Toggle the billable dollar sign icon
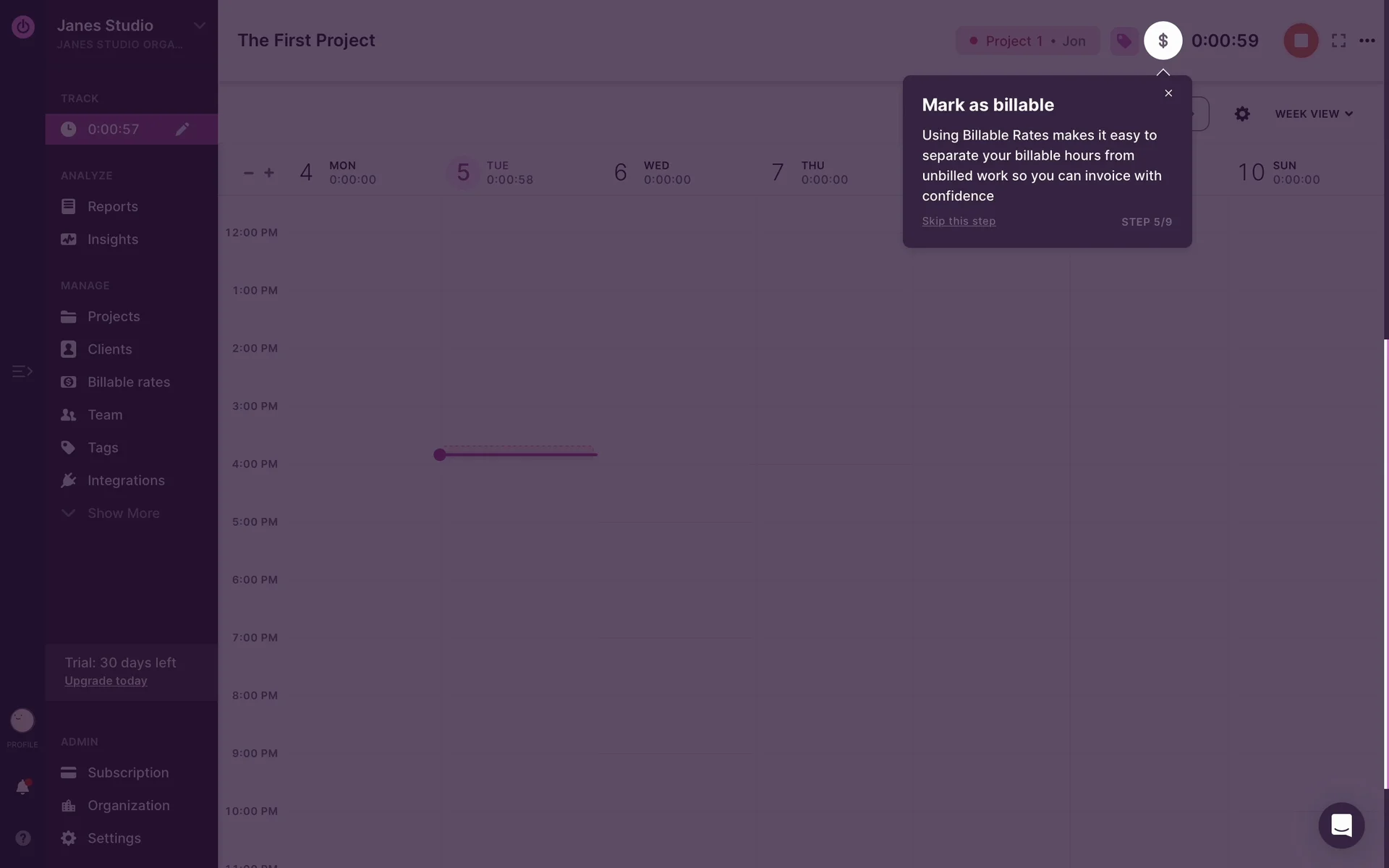The width and height of the screenshot is (1389, 868). [1163, 41]
